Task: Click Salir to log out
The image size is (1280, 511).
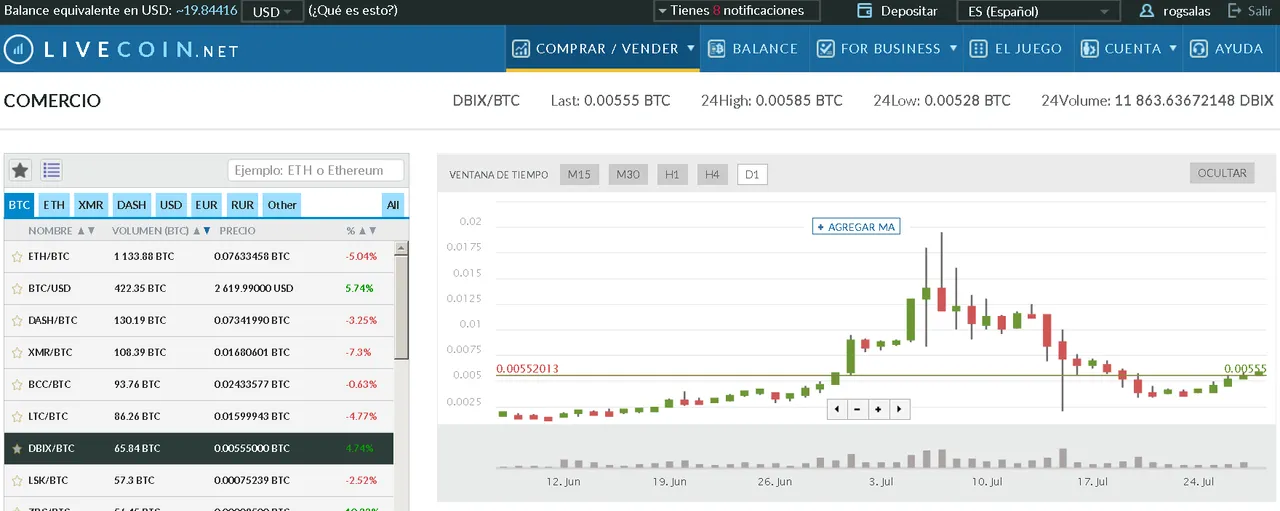Action: pos(1259,11)
